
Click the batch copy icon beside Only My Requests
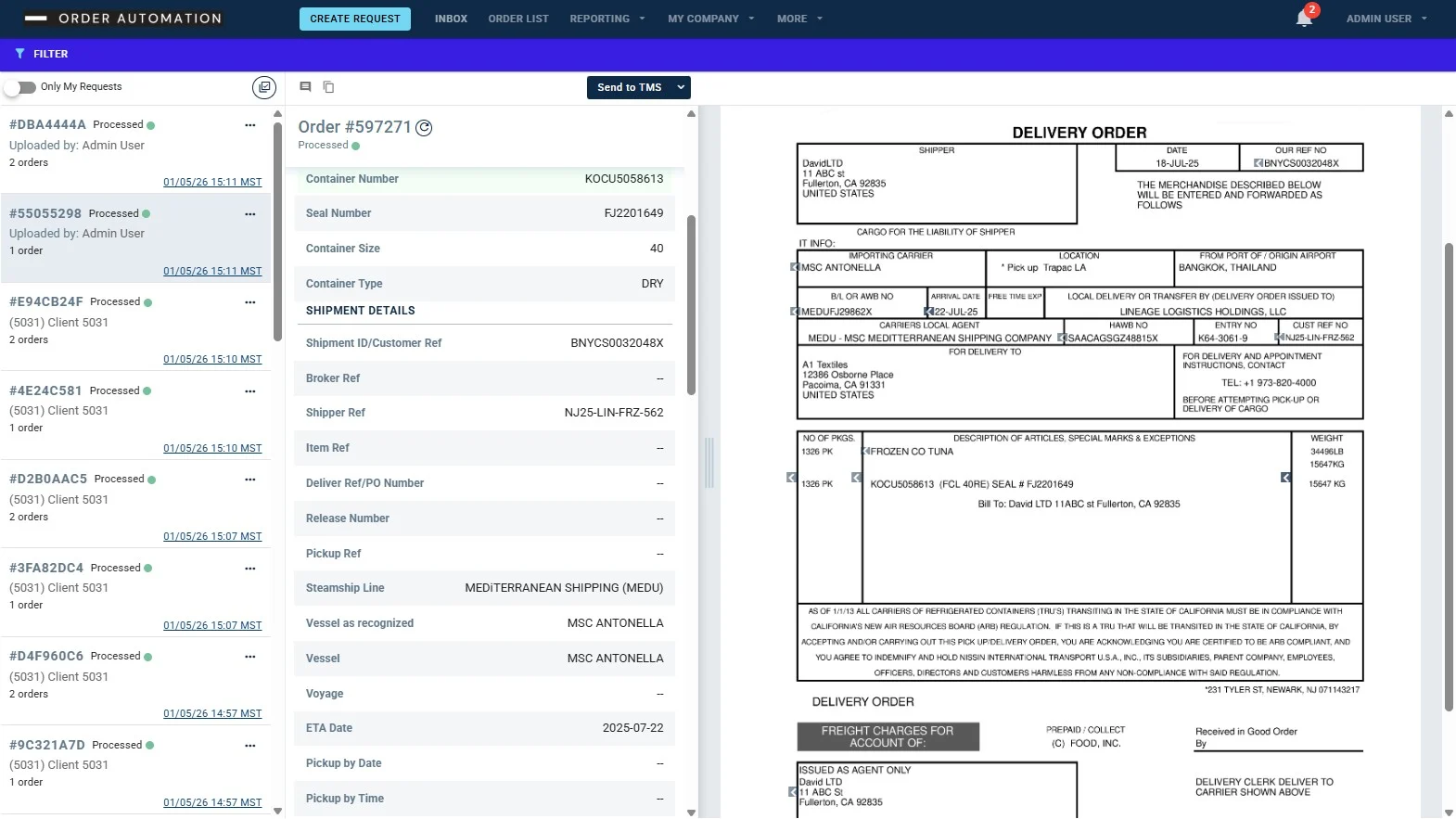tap(264, 87)
